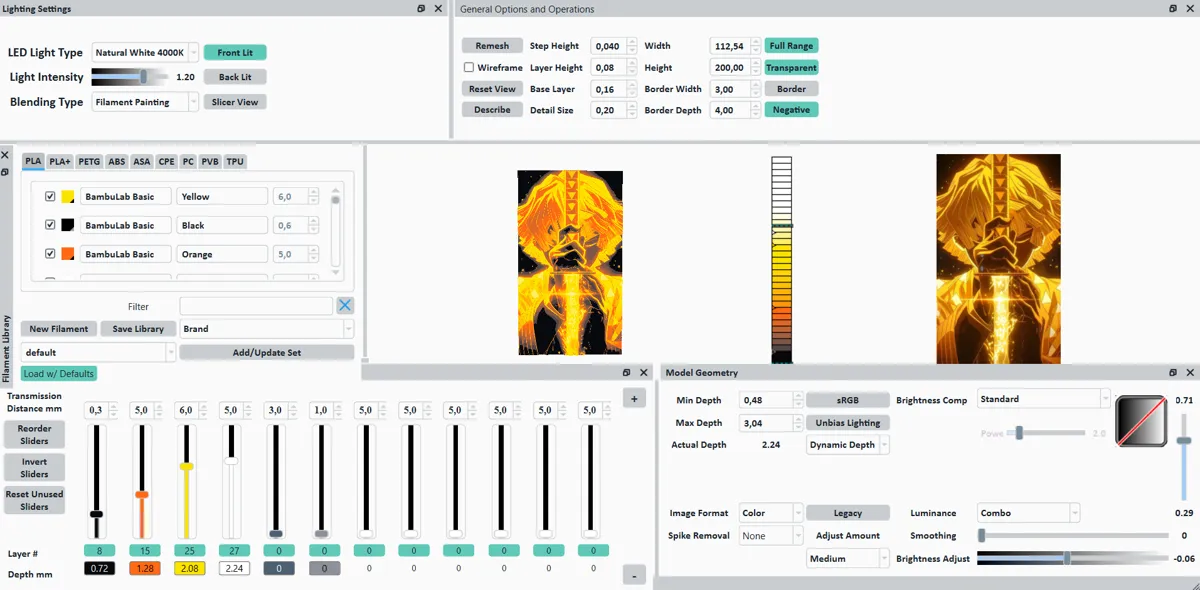This screenshot has width=1200, height=590.
Task: Toggle the Yellow filament checkbox
Action: point(50,197)
